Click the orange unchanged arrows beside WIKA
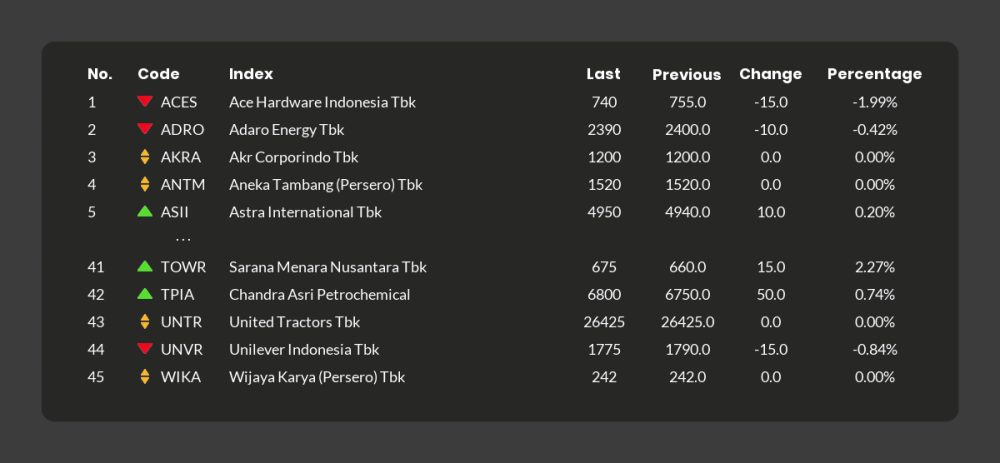The image size is (1000, 463). [x=145, y=377]
